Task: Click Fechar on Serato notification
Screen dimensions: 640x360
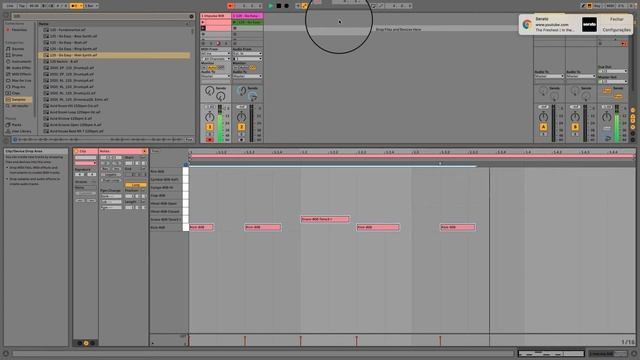Action: (x=617, y=19)
